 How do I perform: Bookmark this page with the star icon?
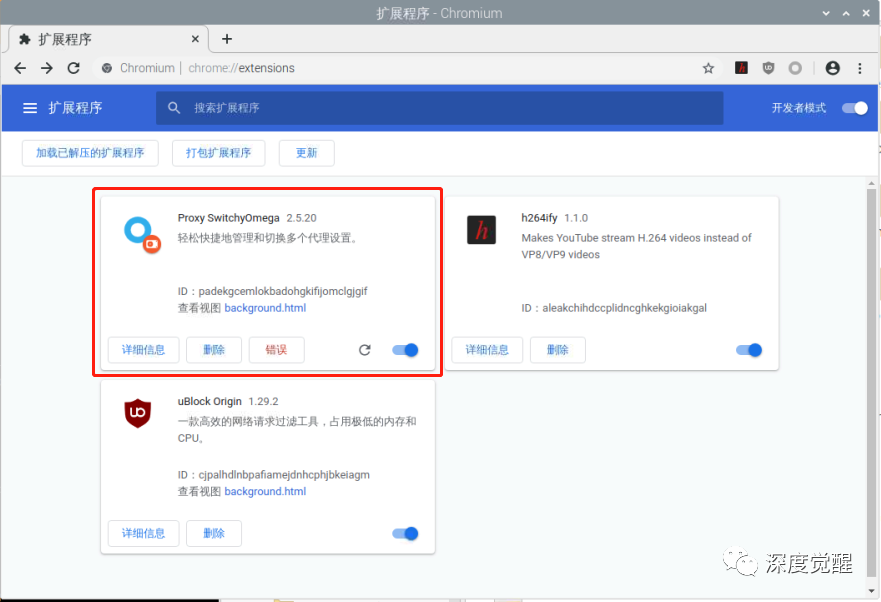708,68
